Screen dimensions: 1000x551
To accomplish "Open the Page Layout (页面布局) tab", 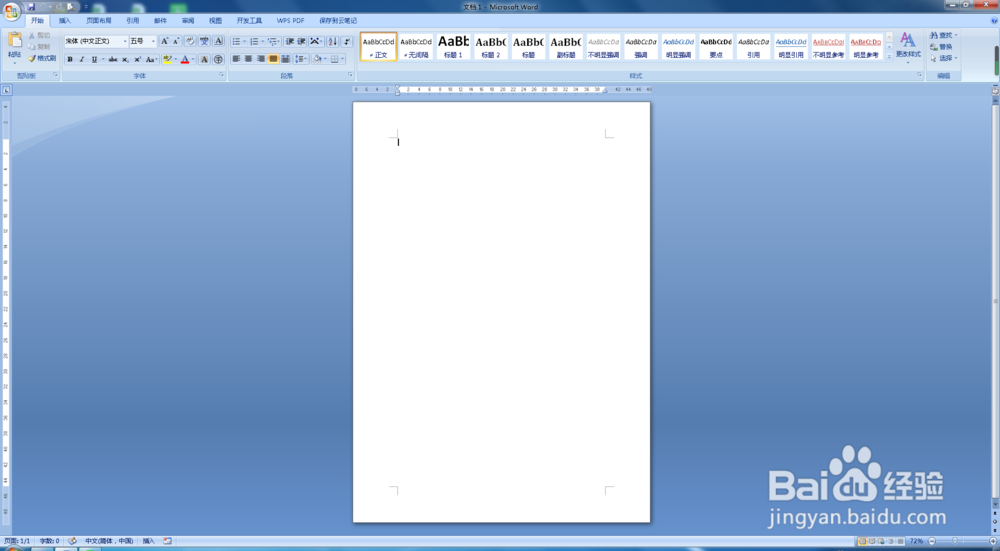I will [x=99, y=21].
